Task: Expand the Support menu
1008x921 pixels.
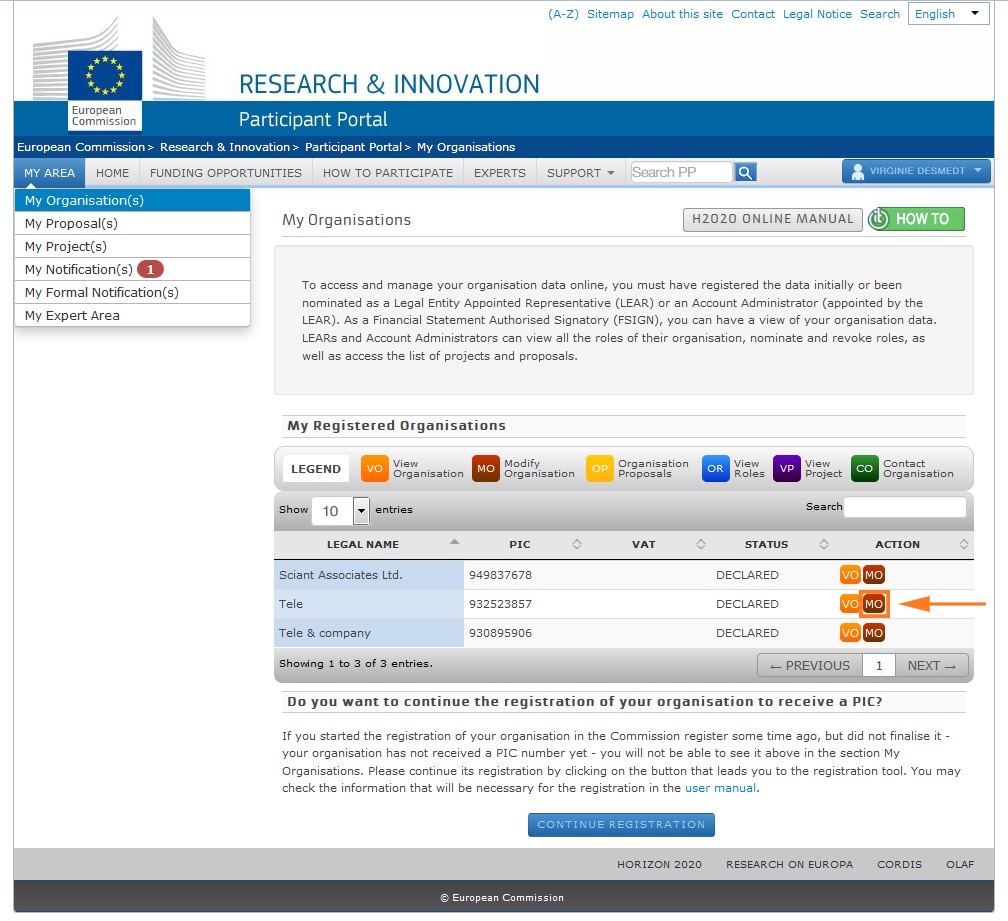Action: [581, 173]
